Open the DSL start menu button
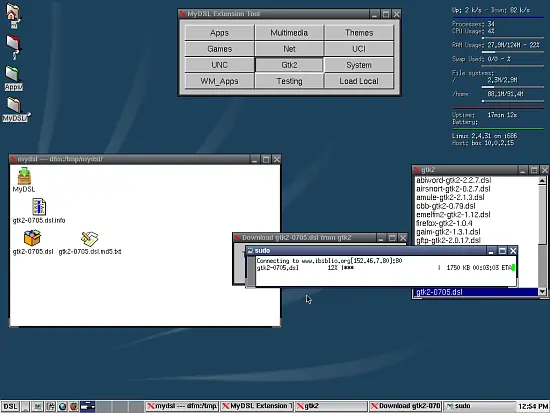The width and height of the screenshot is (550, 413). point(11,406)
